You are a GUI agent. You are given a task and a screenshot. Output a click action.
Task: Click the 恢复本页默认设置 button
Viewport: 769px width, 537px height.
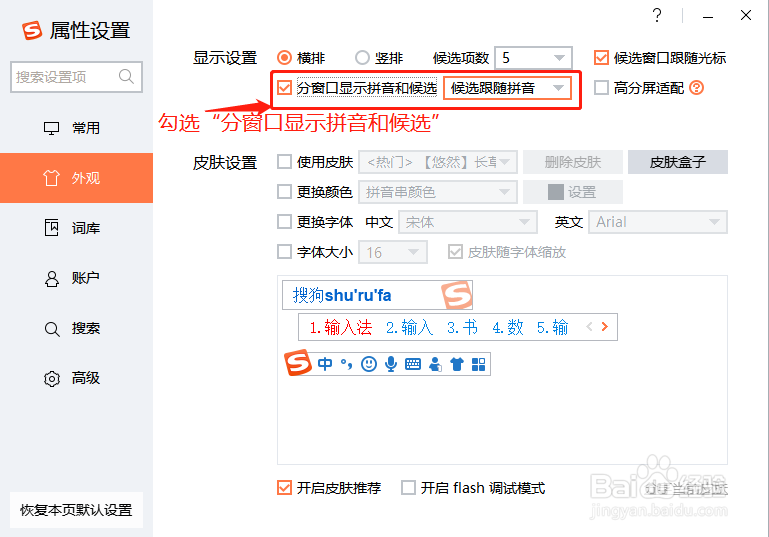tap(77, 510)
